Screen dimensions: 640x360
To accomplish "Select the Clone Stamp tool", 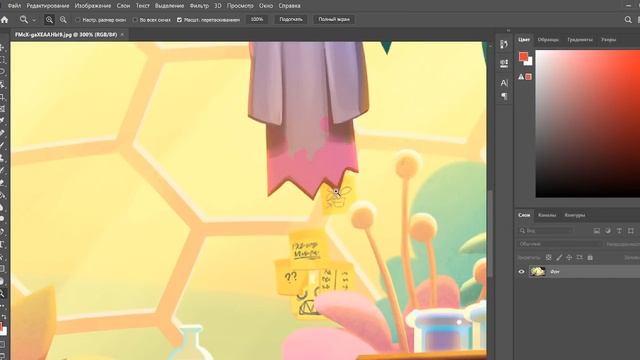I will tap(2, 158).
